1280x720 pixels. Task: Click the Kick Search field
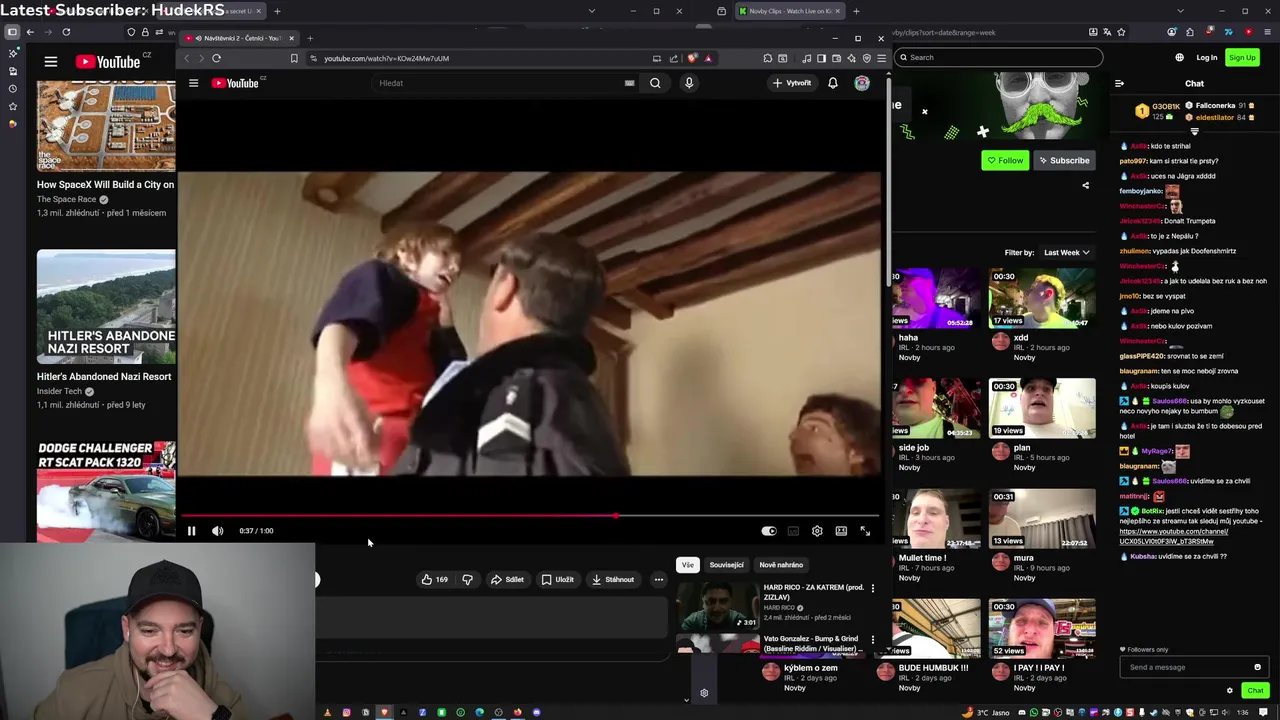click(998, 57)
